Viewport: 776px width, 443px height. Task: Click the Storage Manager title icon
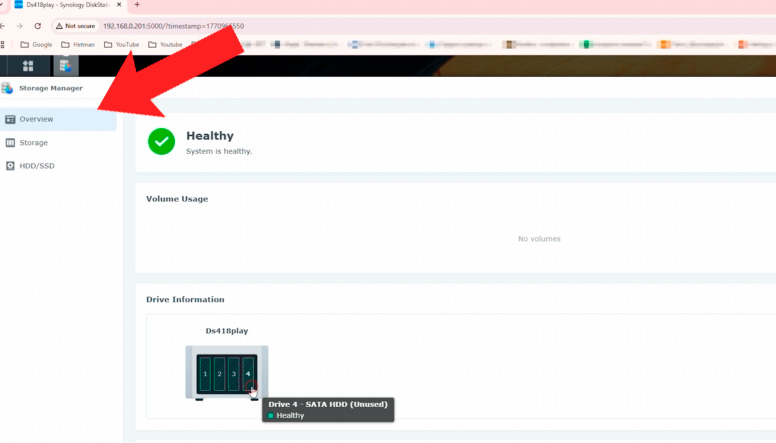[7, 88]
